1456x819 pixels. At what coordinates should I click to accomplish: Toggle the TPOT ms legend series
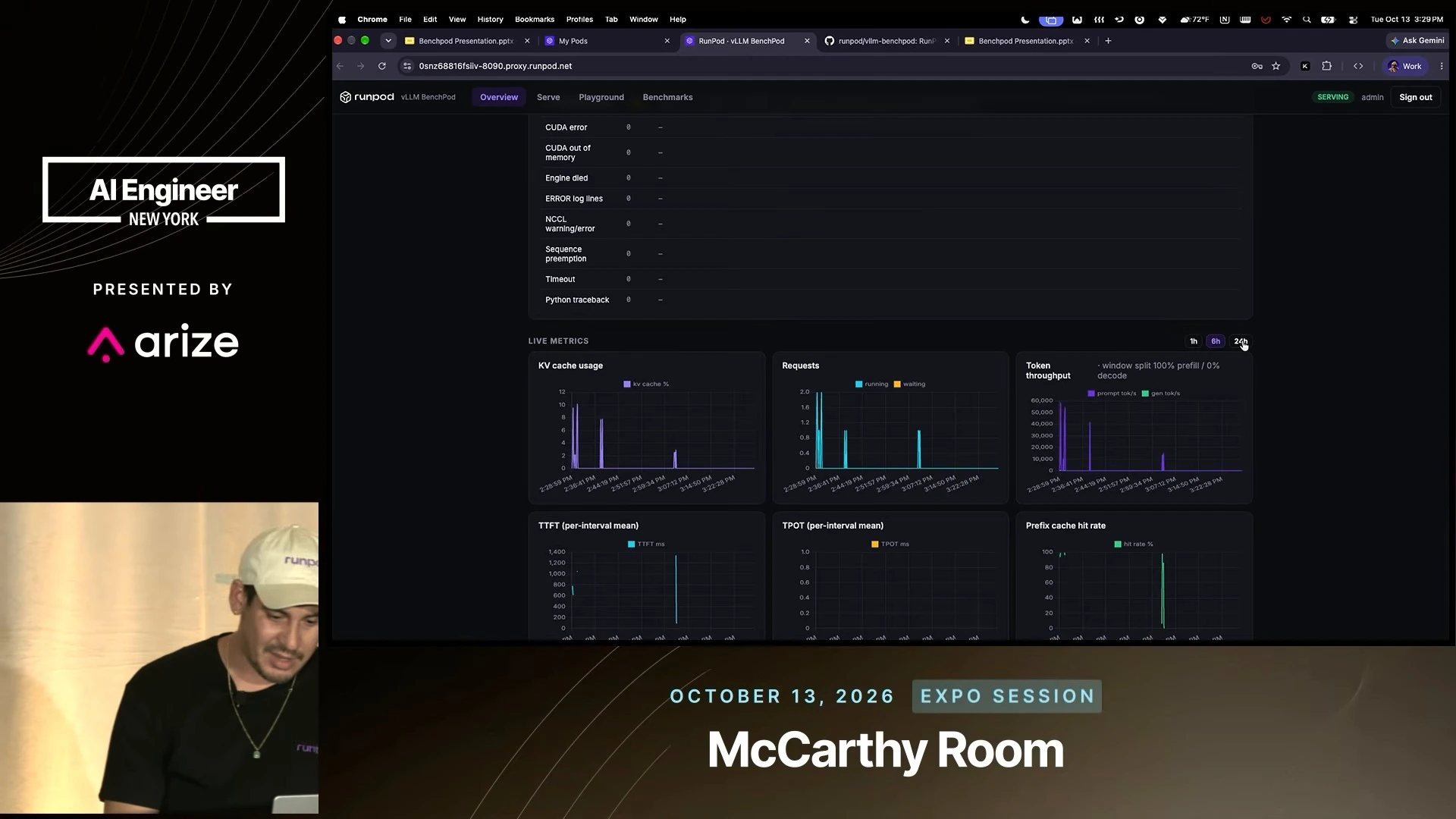click(890, 544)
